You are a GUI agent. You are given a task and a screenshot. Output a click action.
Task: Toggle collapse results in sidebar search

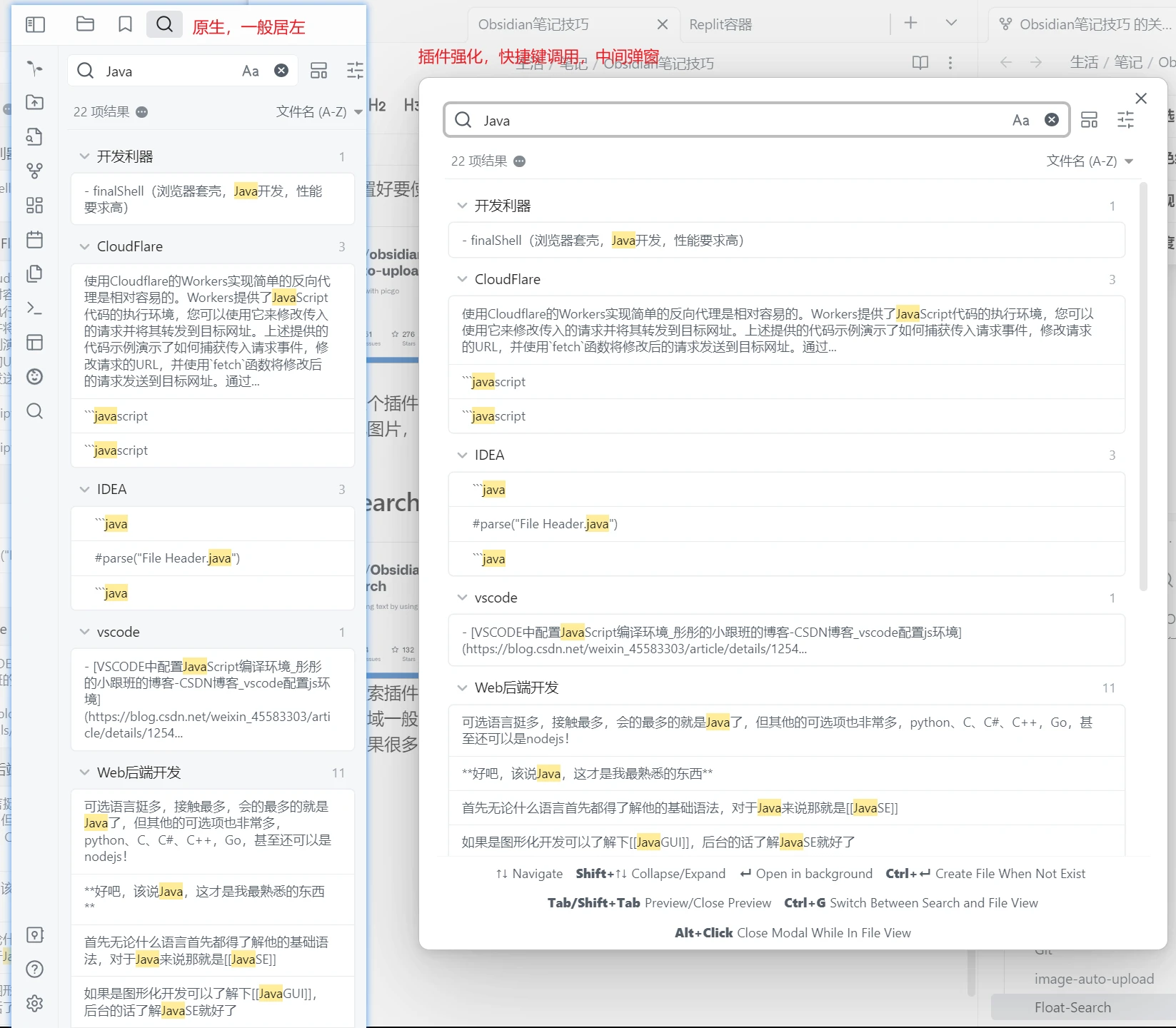click(318, 70)
